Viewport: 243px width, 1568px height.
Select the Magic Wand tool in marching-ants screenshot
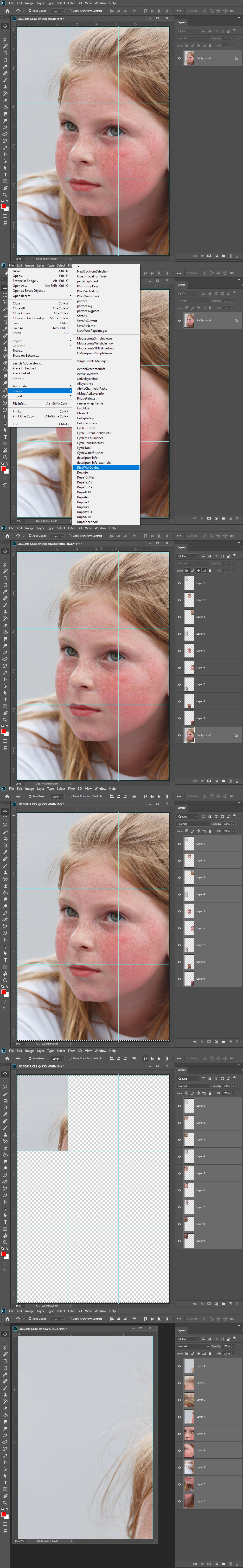[x=5, y=832]
